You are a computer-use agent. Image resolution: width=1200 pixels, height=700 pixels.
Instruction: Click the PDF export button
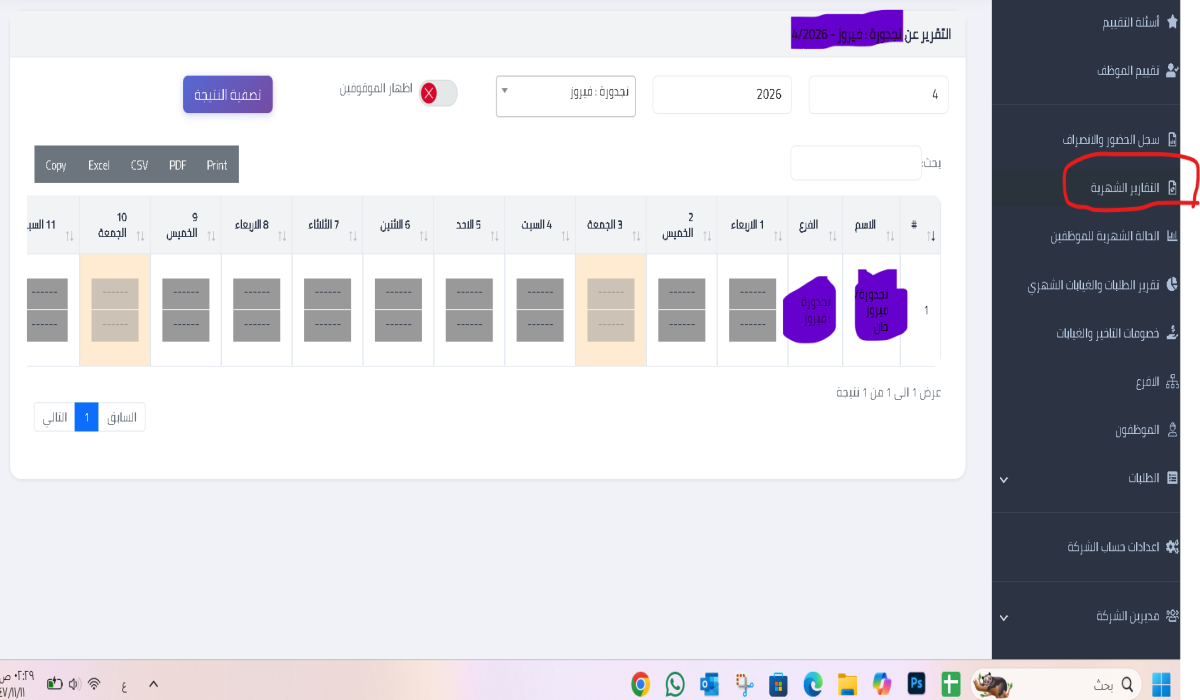pyautogui.click(x=177, y=165)
